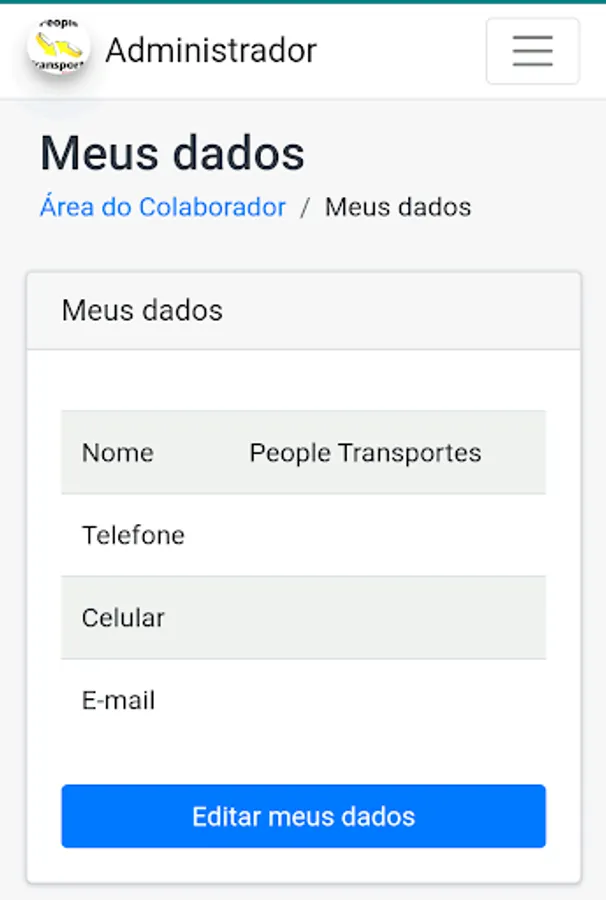
Task: Click the teal strip at page top
Action: click(303, 2)
